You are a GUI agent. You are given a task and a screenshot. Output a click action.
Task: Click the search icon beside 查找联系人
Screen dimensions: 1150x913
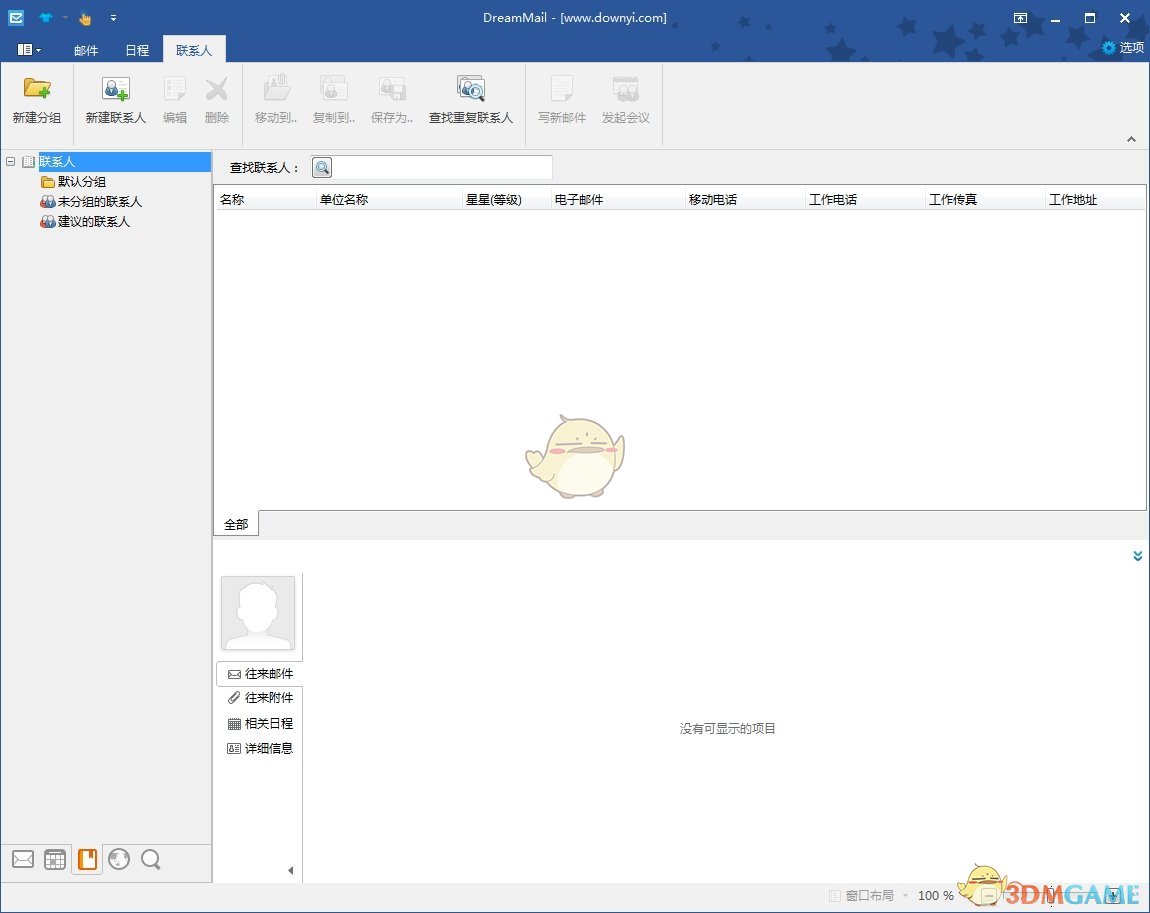322,168
